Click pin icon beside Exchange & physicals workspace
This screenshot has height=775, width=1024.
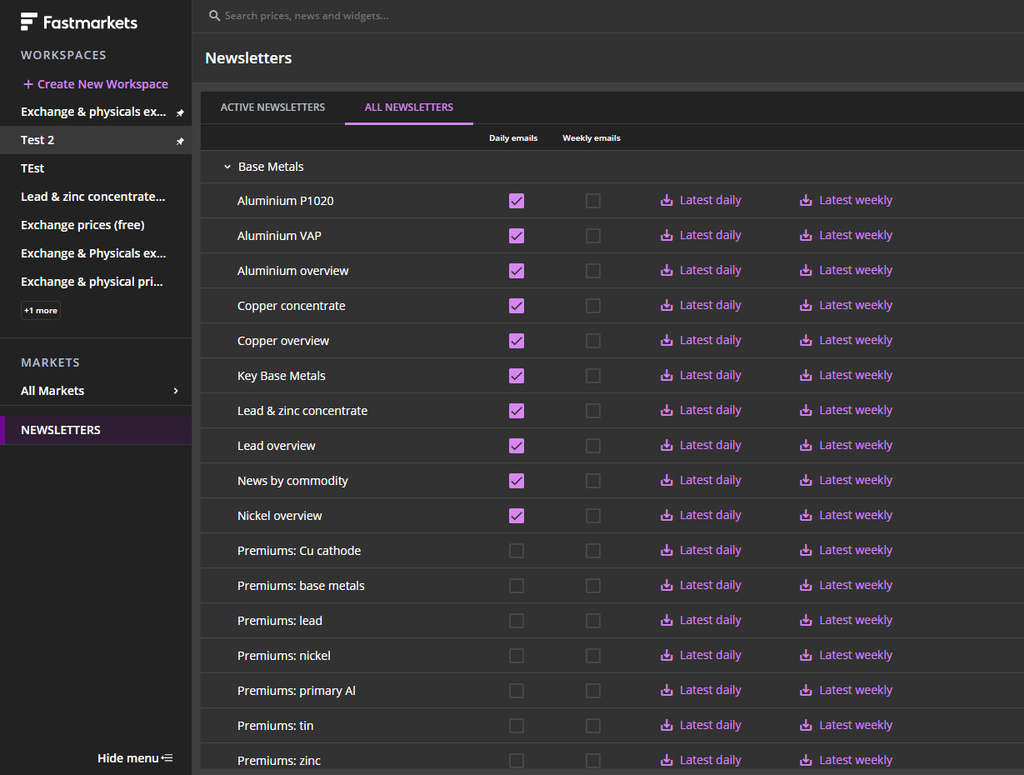[180, 113]
